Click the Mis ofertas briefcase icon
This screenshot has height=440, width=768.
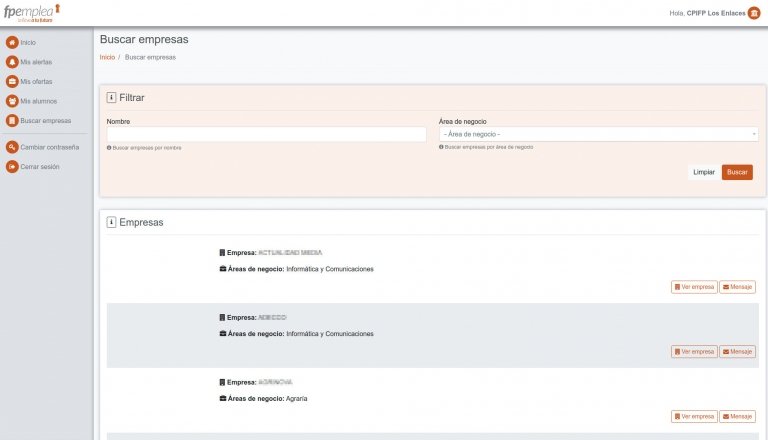click(12, 81)
